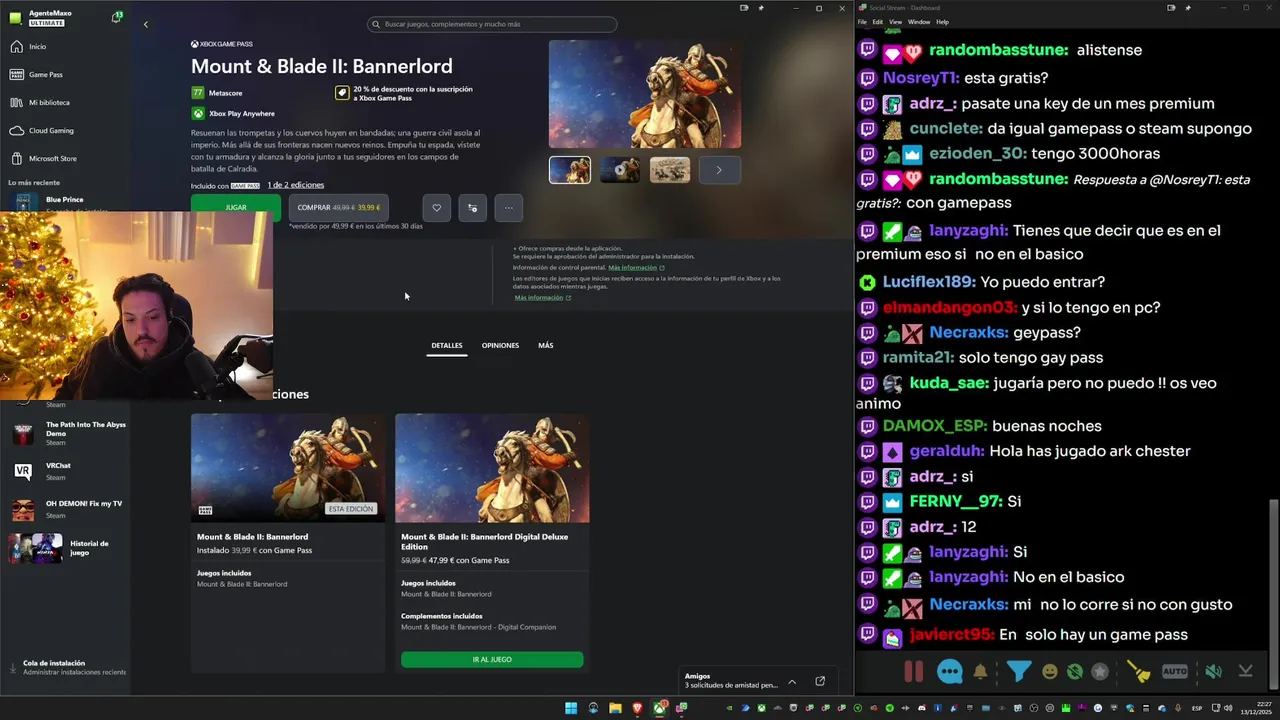Open Cloud Gaming in the sidebar
The image size is (1280, 720).
point(50,130)
